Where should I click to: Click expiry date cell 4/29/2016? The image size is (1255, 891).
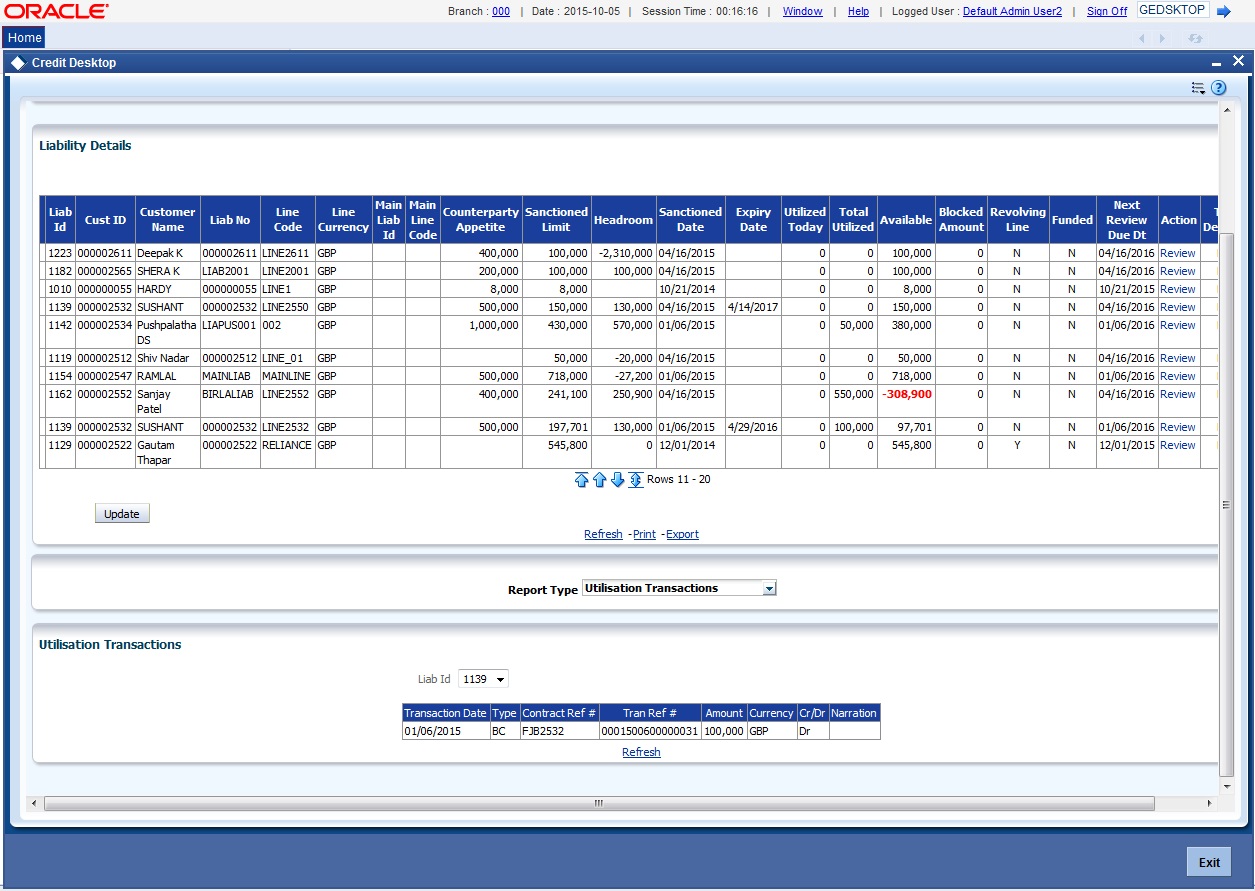coord(753,427)
